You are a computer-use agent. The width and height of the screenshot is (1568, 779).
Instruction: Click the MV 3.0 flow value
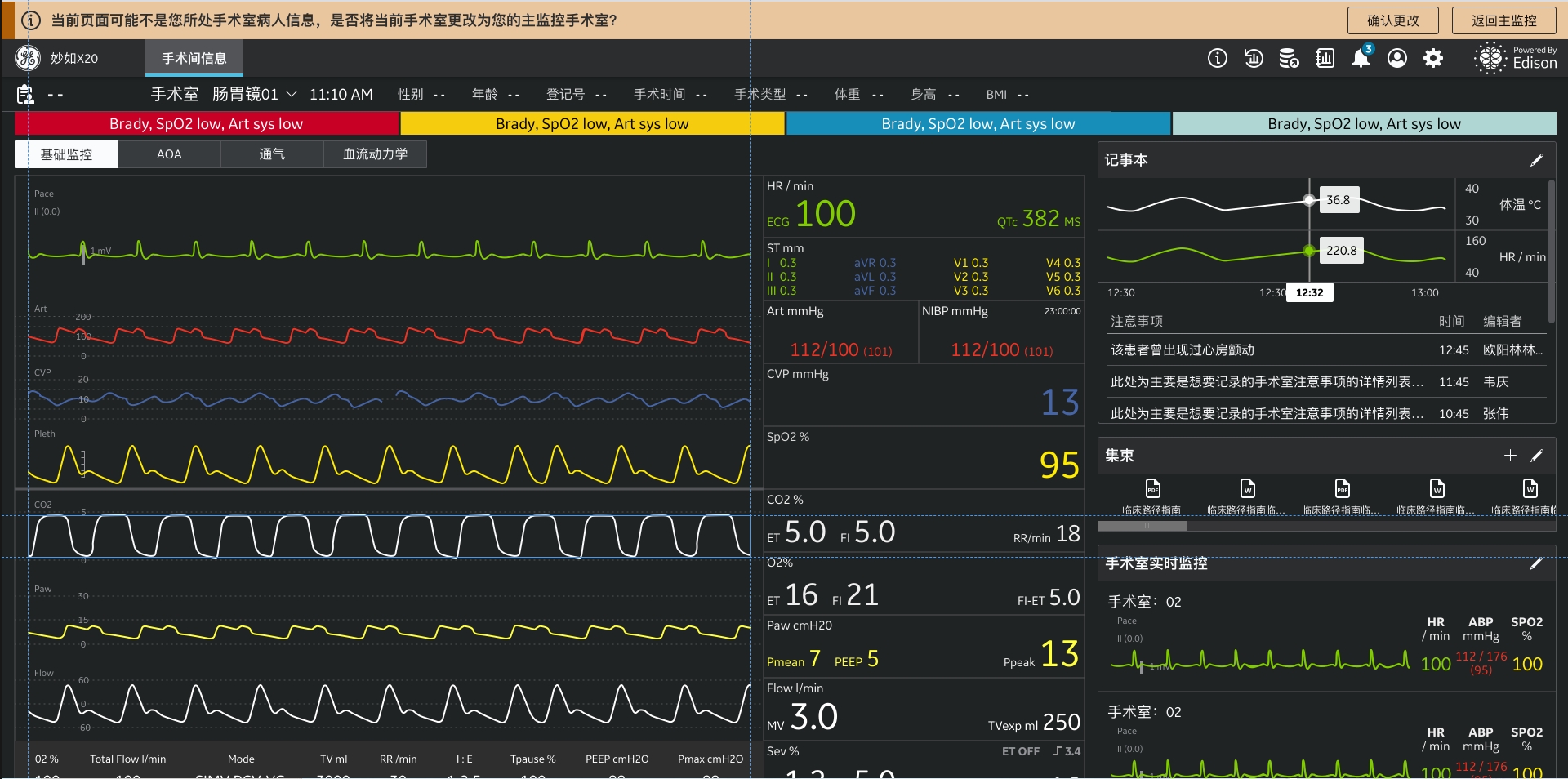click(x=802, y=717)
